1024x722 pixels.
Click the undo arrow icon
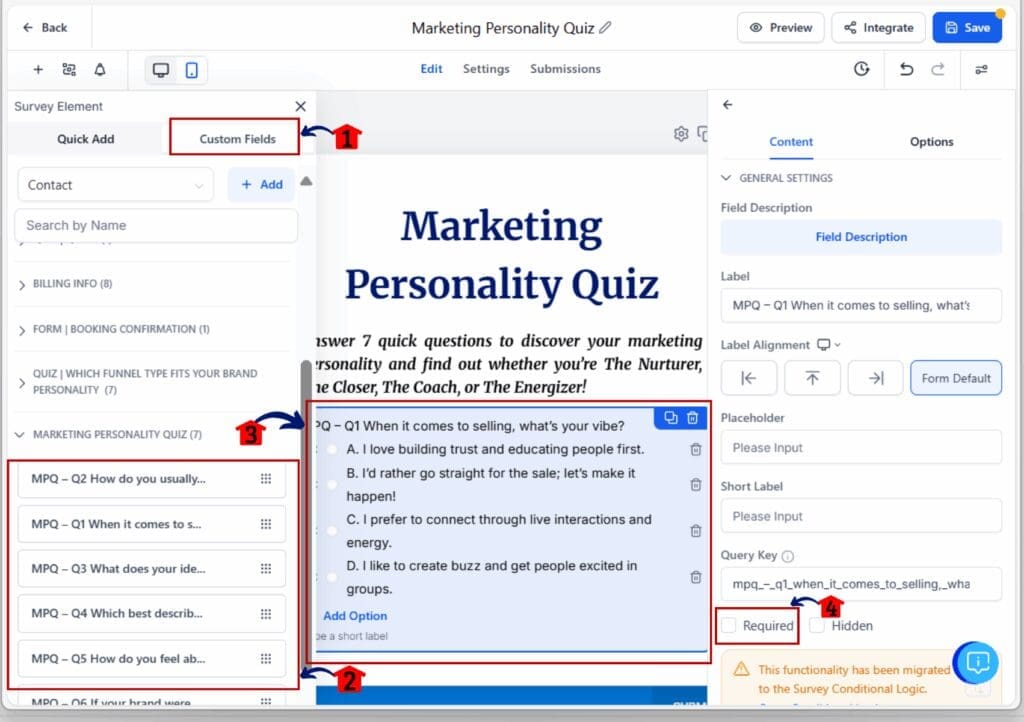(906, 69)
